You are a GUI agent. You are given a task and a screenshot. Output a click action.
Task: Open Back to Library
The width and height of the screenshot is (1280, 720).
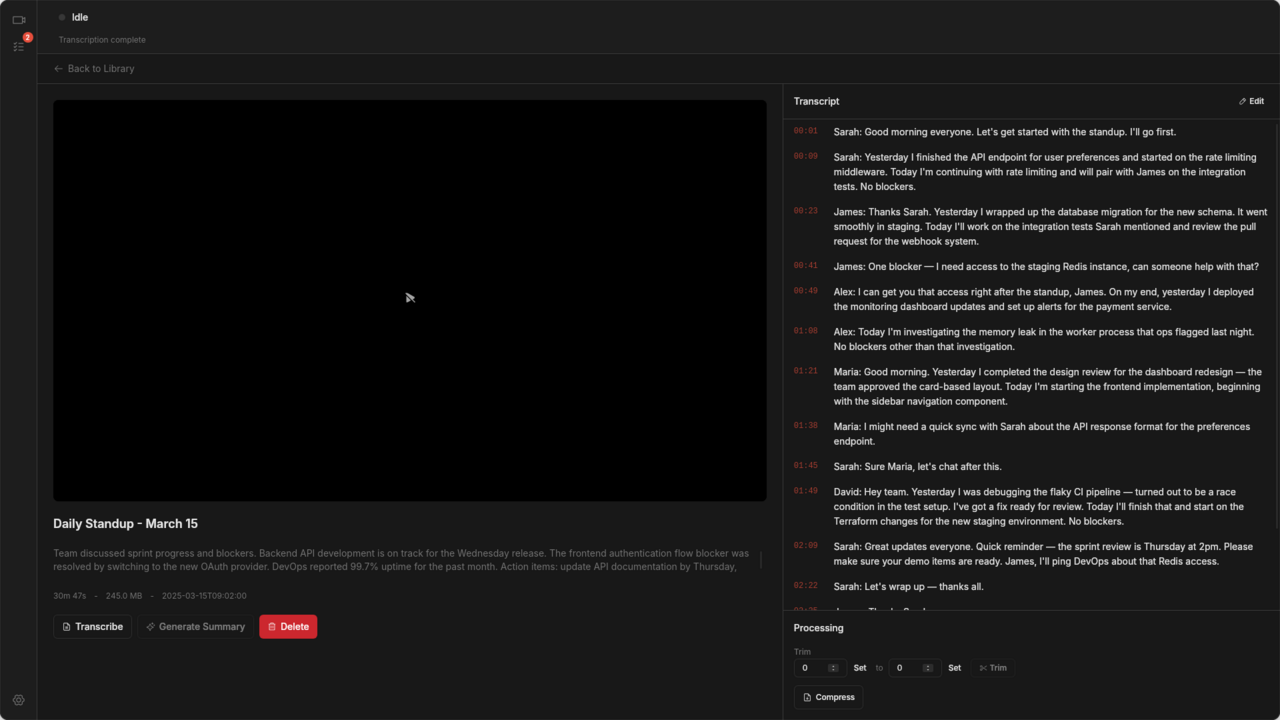tap(101, 68)
